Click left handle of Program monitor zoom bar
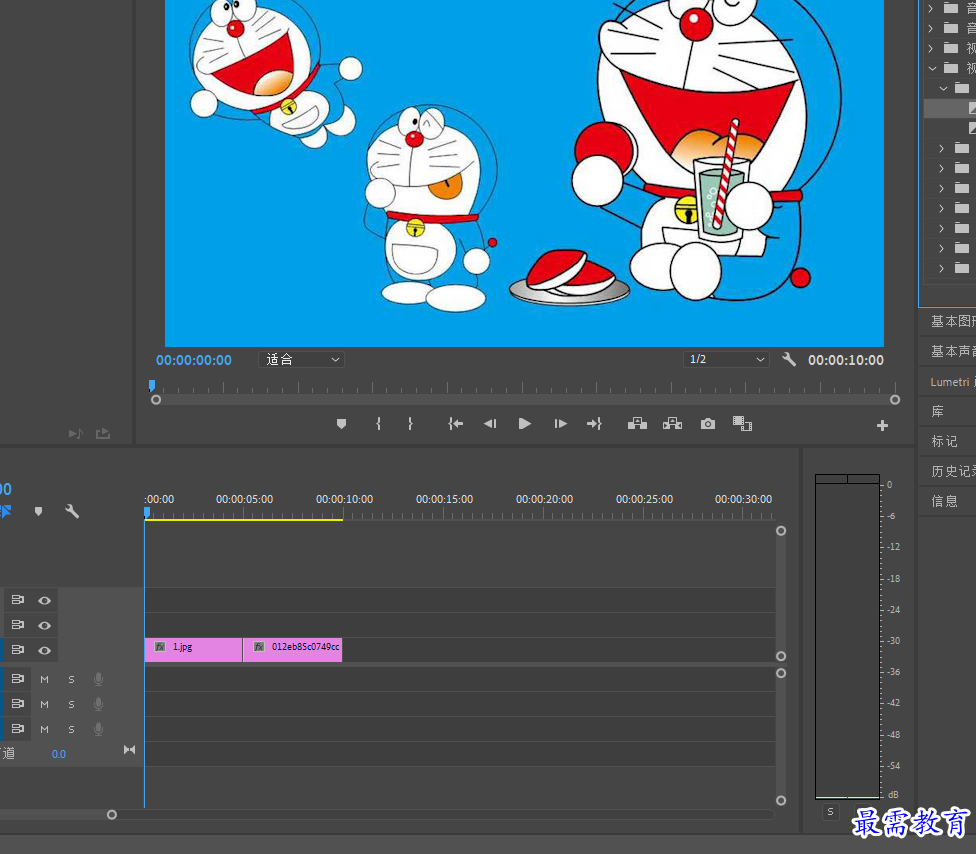This screenshot has width=976, height=854. (156, 400)
